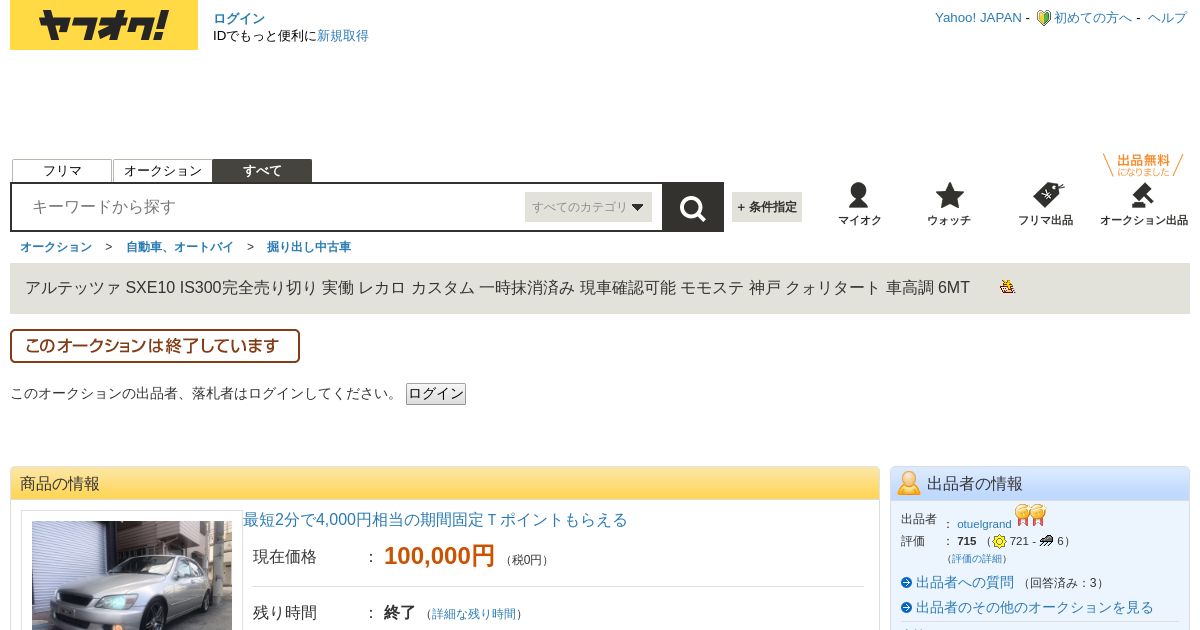Open seller otuelgrand profile link
Viewport: 1200px width, 630px height.
[984, 524]
